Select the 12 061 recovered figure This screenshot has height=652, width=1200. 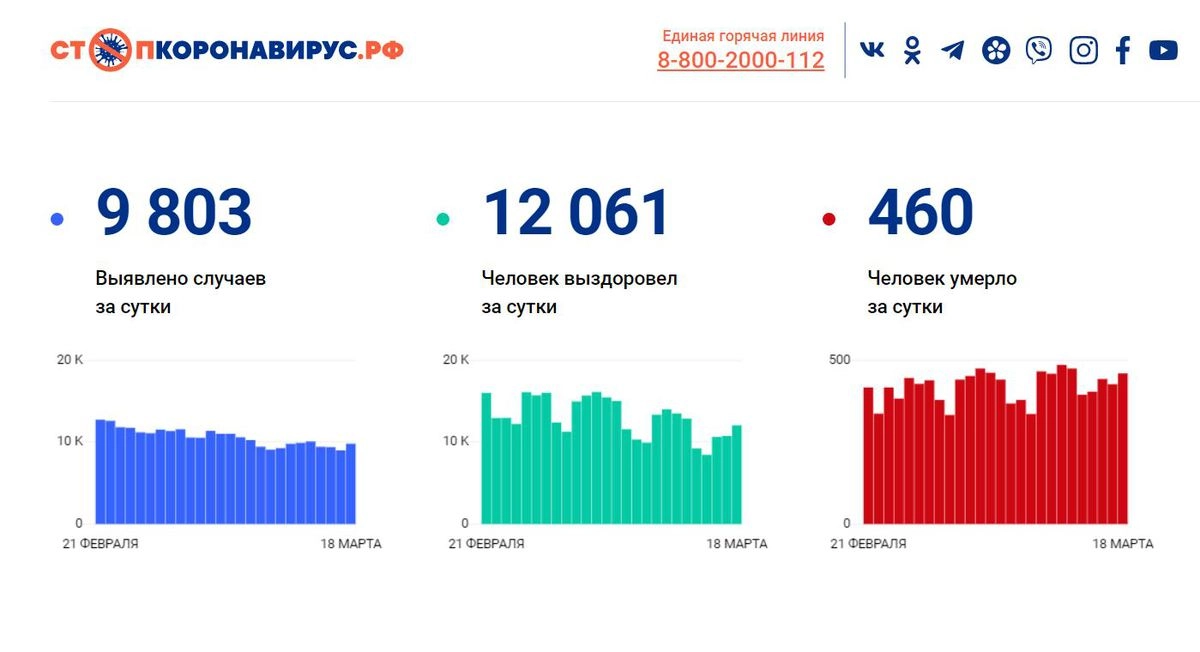click(x=576, y=212)
